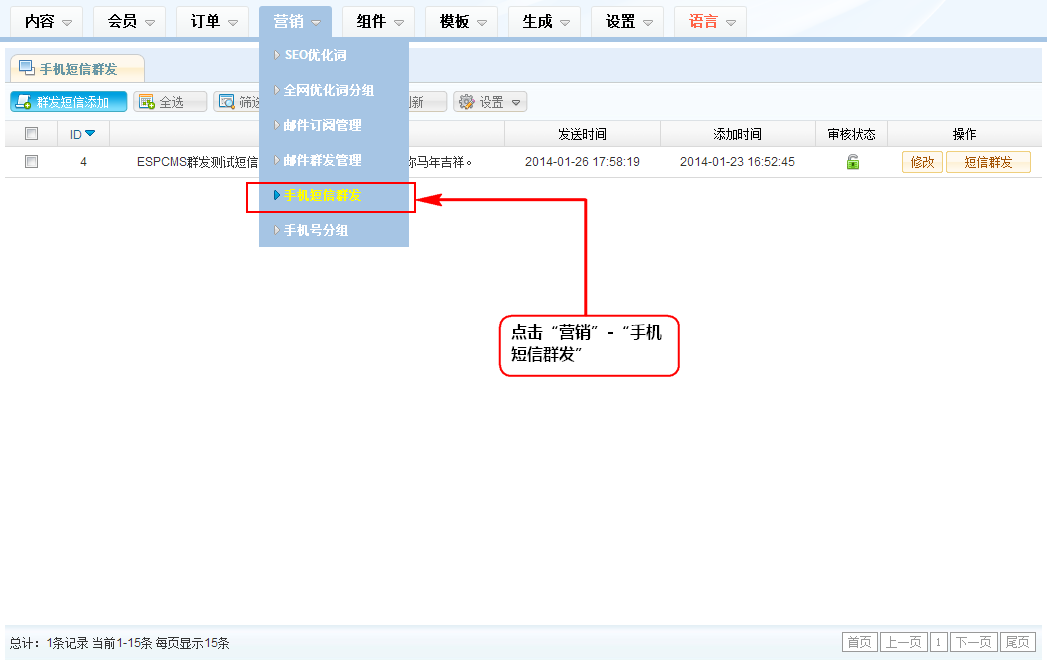Viewport: 1047px width, 662px height.
Task: Click 短信群发 button in the operations column
Action: pyautogui.click(x=987, y=162)
